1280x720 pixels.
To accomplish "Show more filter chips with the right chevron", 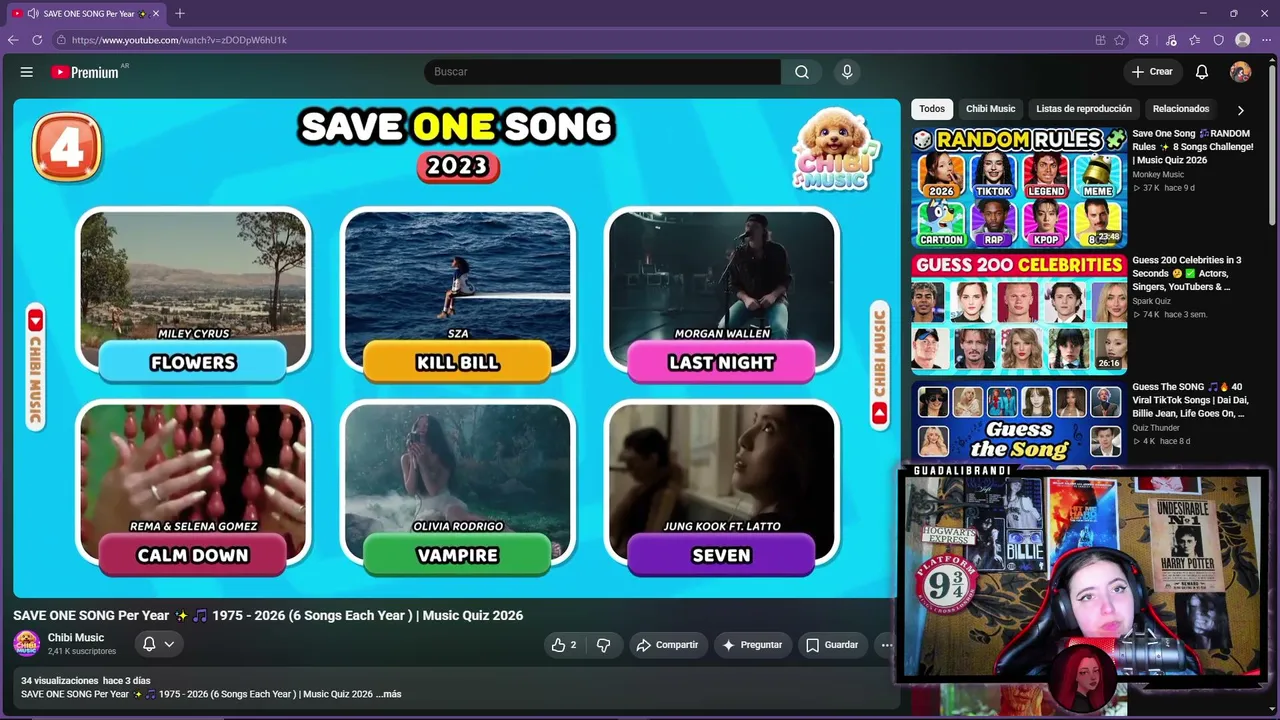I will click(1240, 110).
